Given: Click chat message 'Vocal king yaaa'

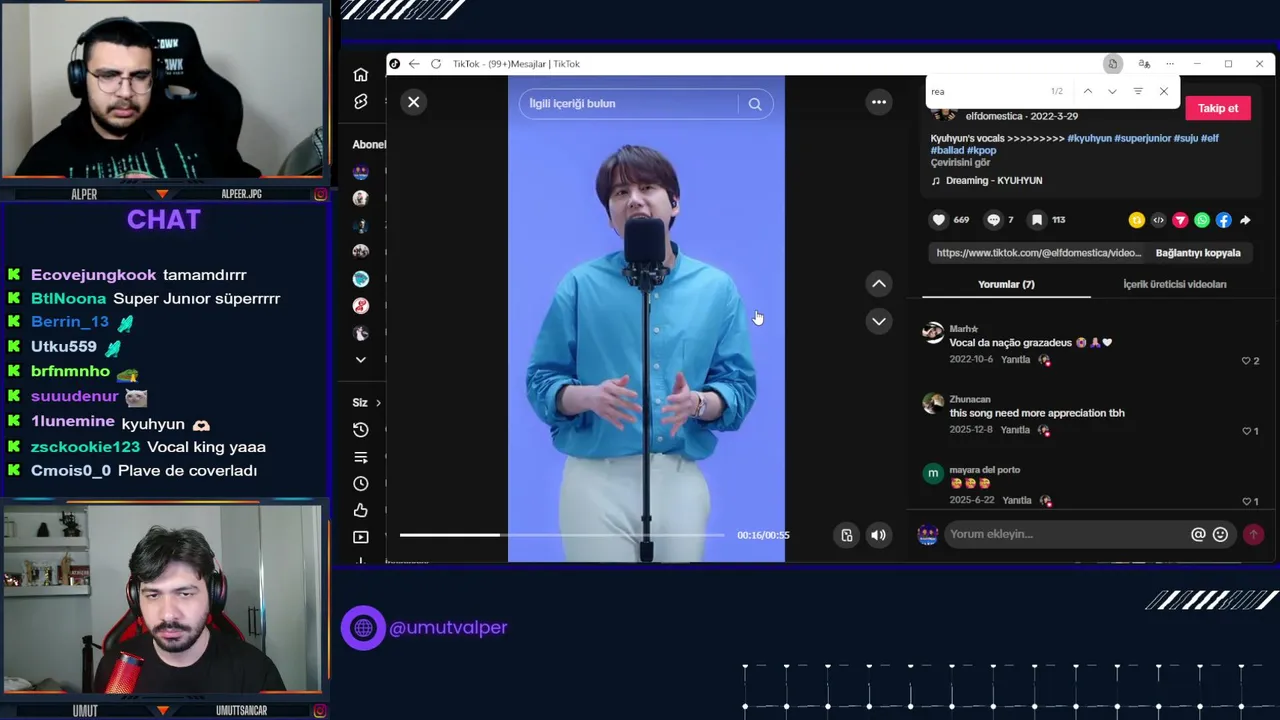Looking at the screenshot, I should [x=206, y=447].
